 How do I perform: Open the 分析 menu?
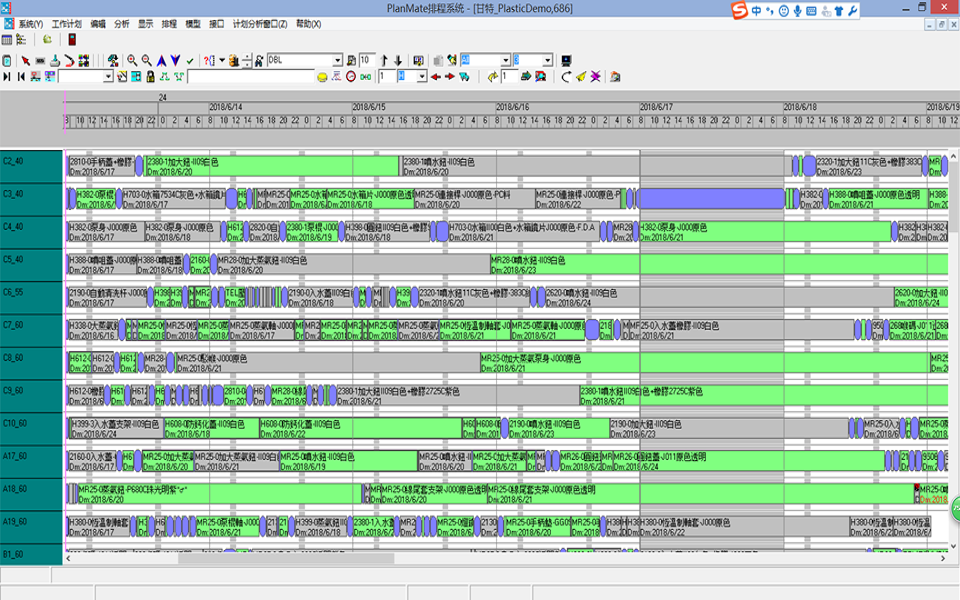(122, 24)
